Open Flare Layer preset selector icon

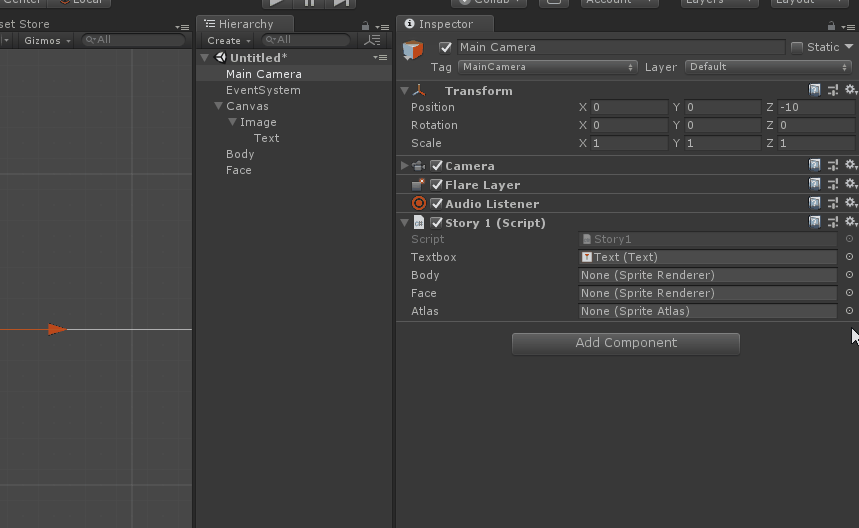833,184
